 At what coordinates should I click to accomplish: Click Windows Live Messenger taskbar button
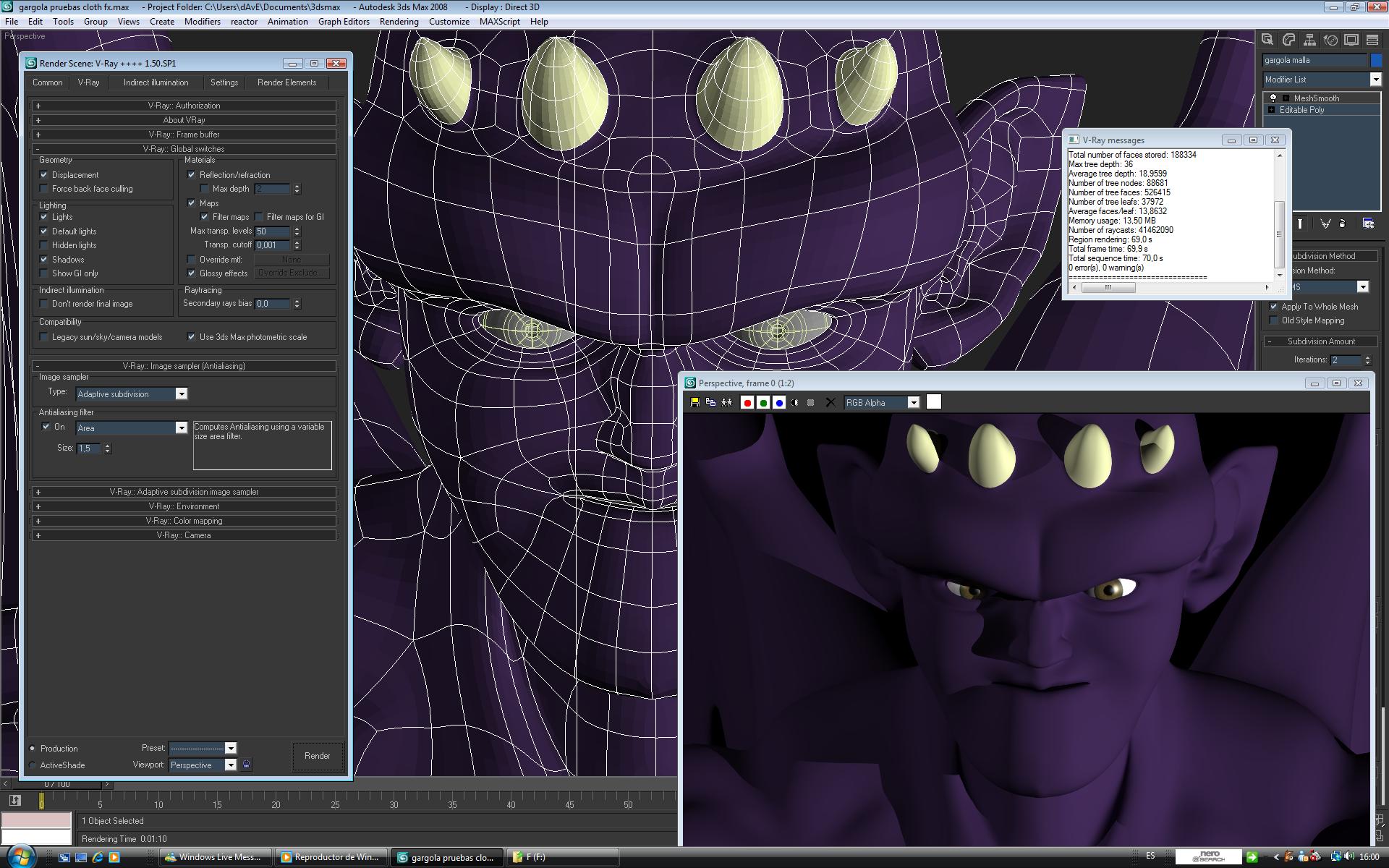tap(216, 857)
